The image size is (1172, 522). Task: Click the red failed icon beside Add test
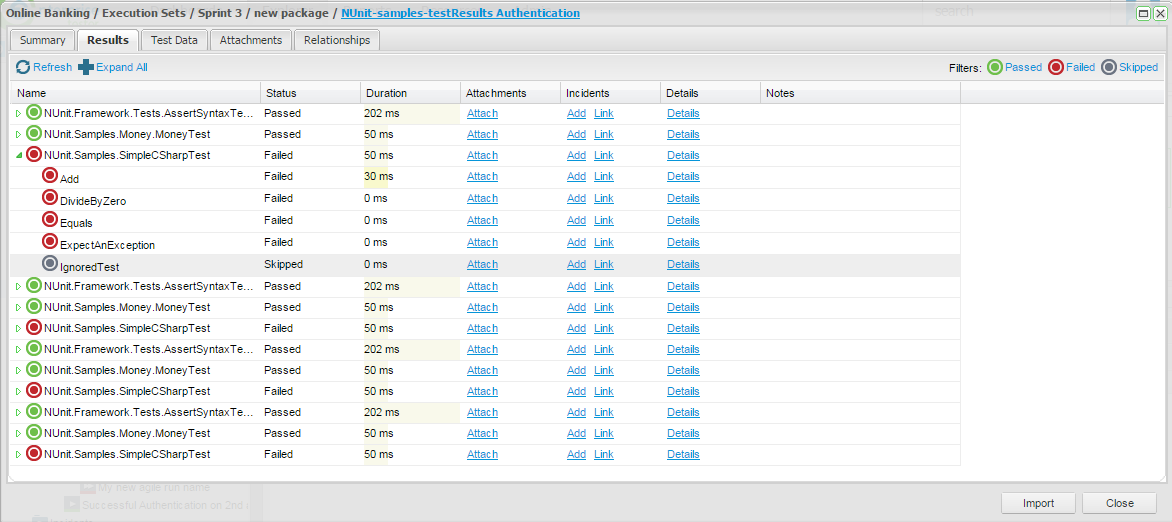(50, 176)
